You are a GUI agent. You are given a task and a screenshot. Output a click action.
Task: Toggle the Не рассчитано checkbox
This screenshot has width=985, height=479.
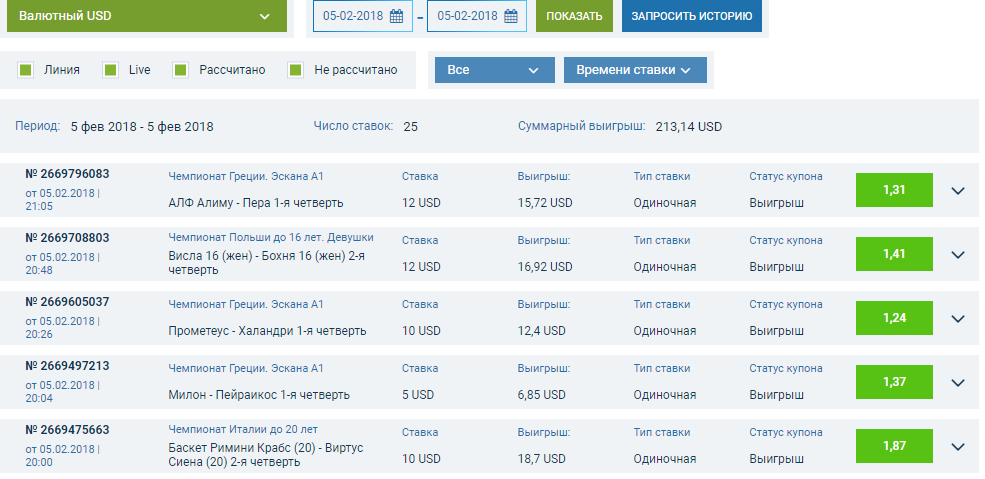click(296, 70)
